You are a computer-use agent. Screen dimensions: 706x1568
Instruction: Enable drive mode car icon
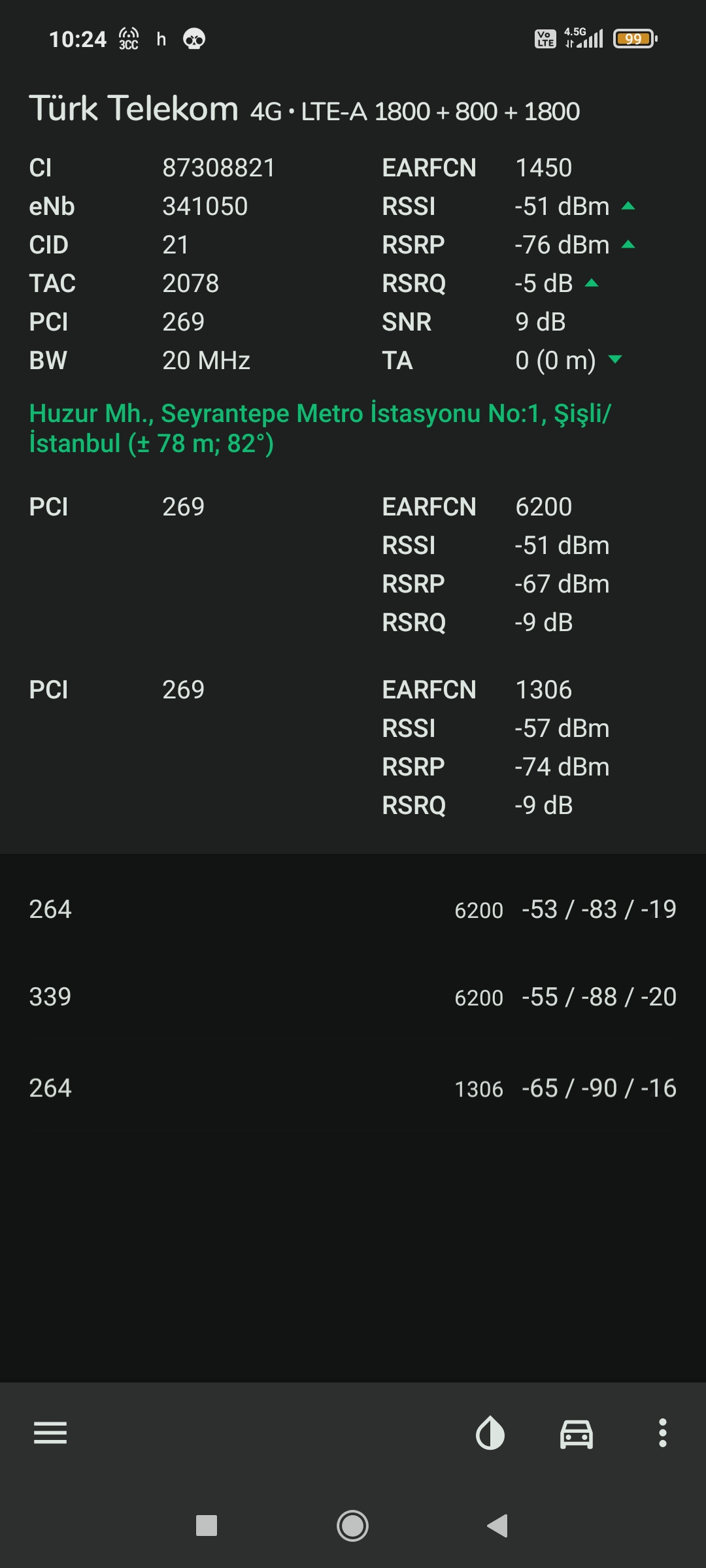point(577,1434)
